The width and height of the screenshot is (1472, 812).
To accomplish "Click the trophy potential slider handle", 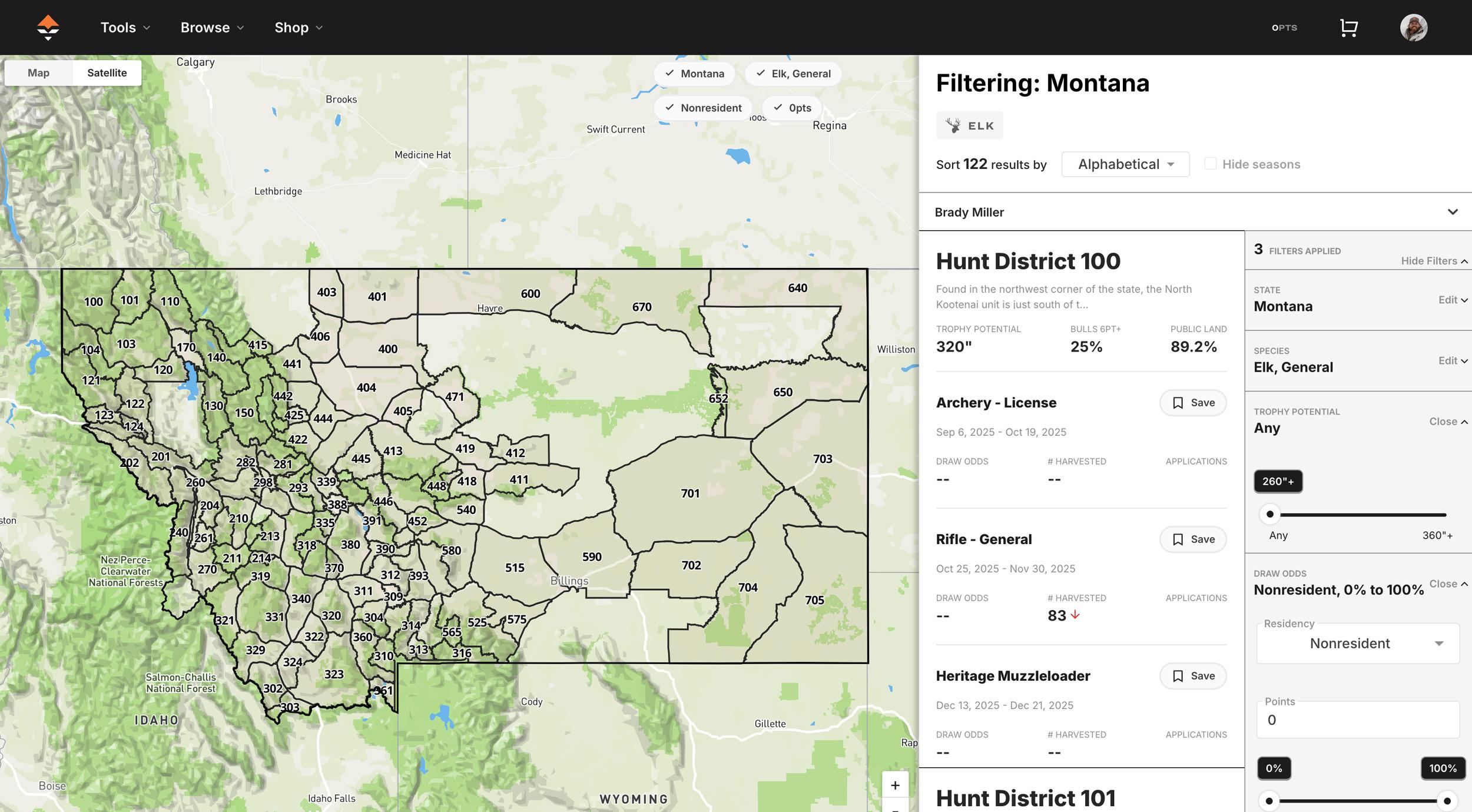I will [x=1270, y=514].
